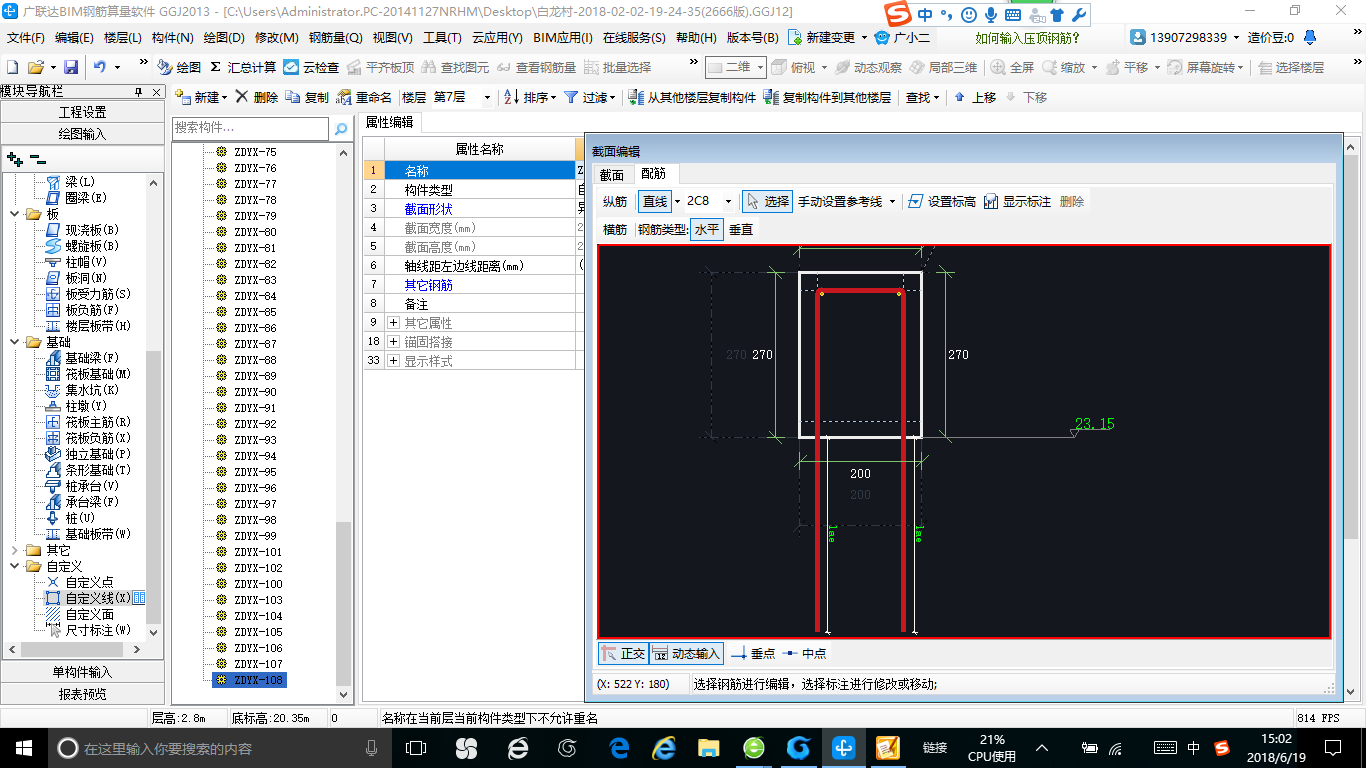
Task: Click 从其他楼层复制构件 button
Action: [x=692, y=97]
